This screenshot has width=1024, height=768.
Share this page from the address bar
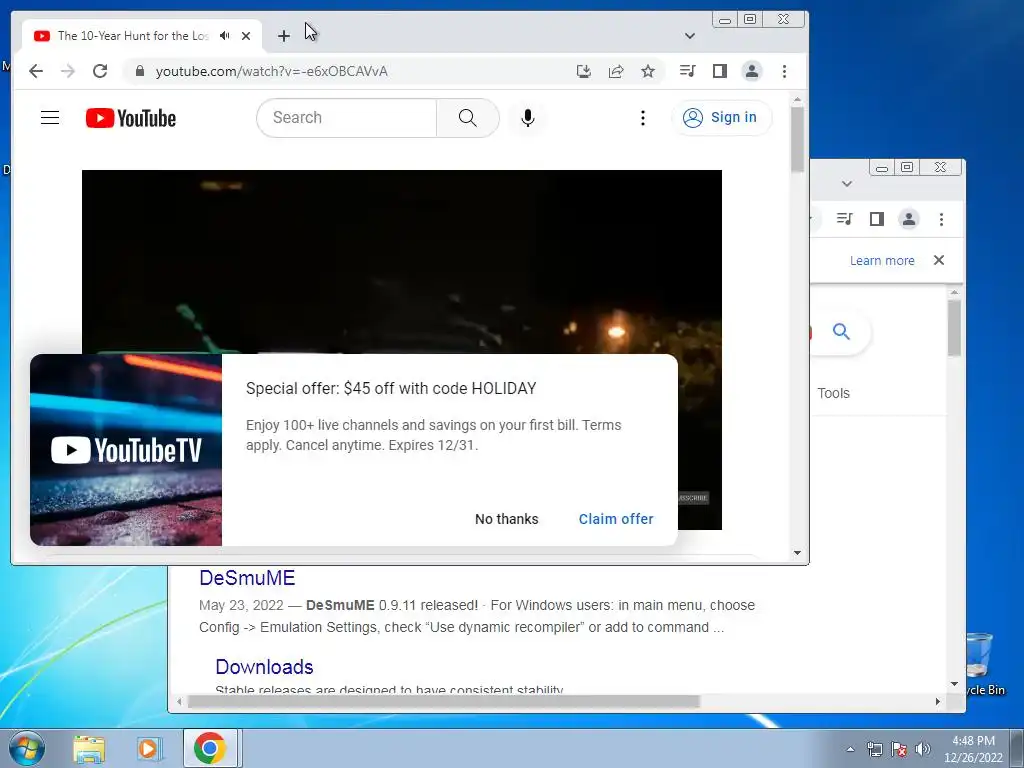616,71
